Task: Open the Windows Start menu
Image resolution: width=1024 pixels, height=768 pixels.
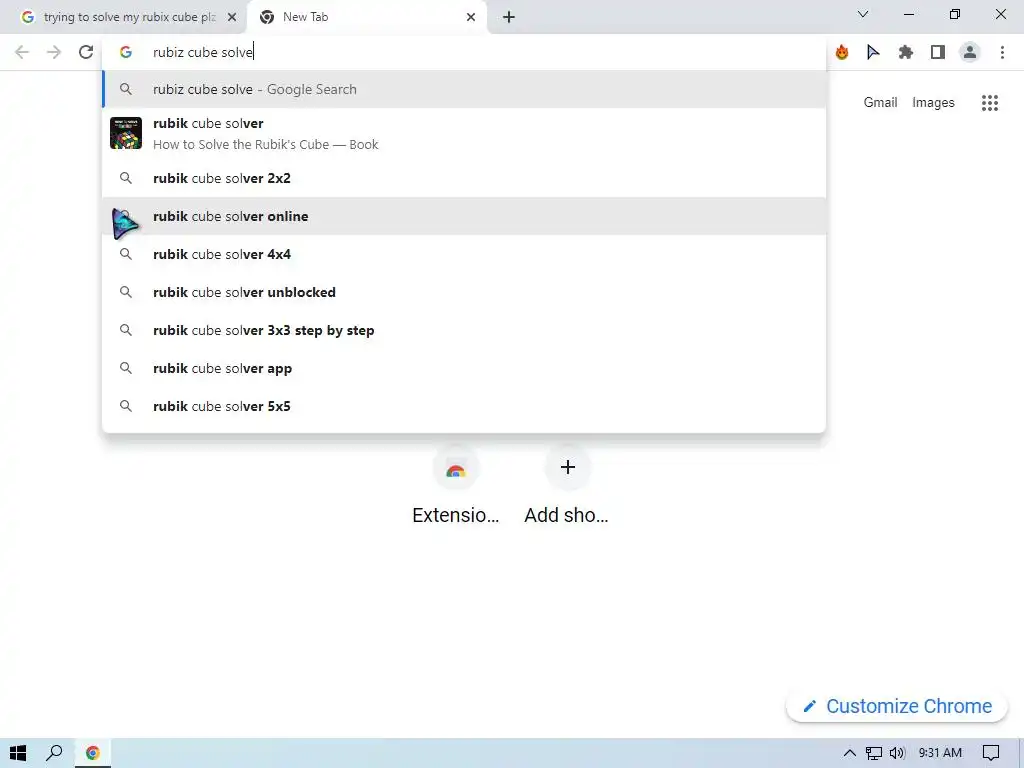Action: pos(18,753)
